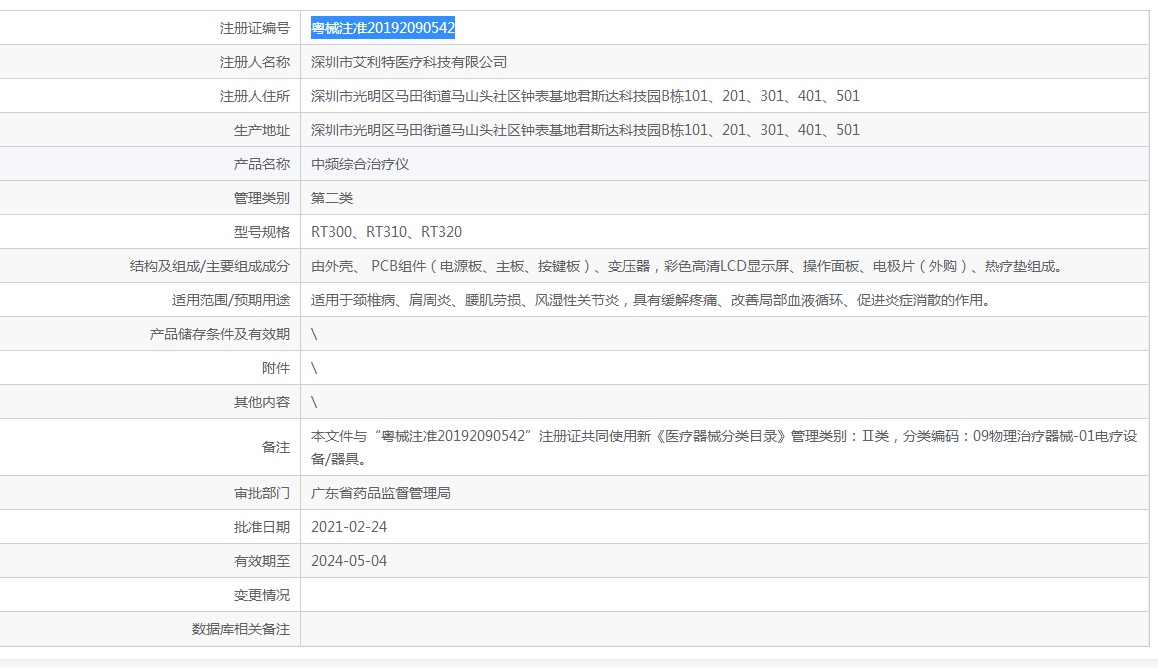Click the backslash value in 附件 row

click(x=314, y=368)
